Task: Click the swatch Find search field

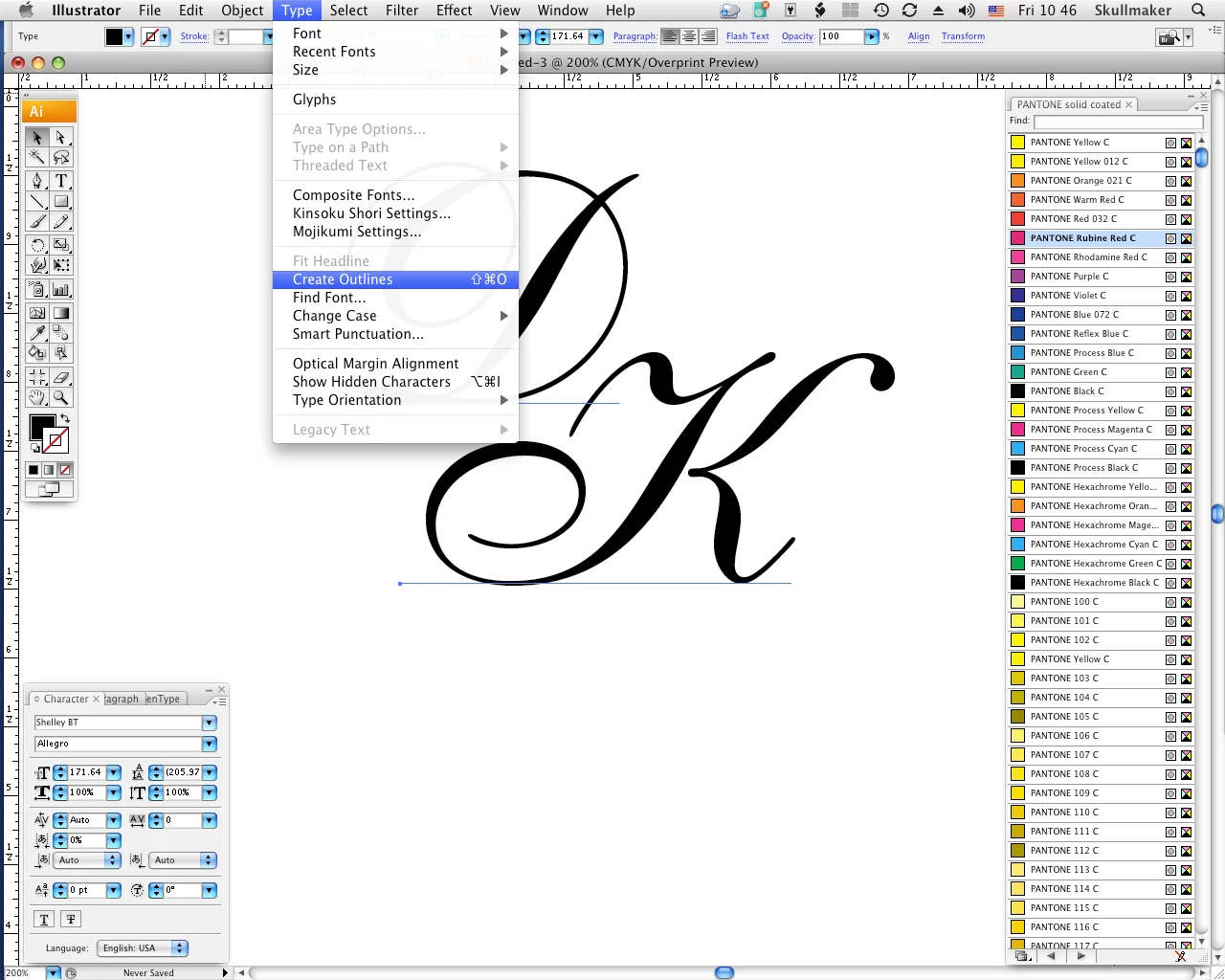Action: tap(1118, 122)
